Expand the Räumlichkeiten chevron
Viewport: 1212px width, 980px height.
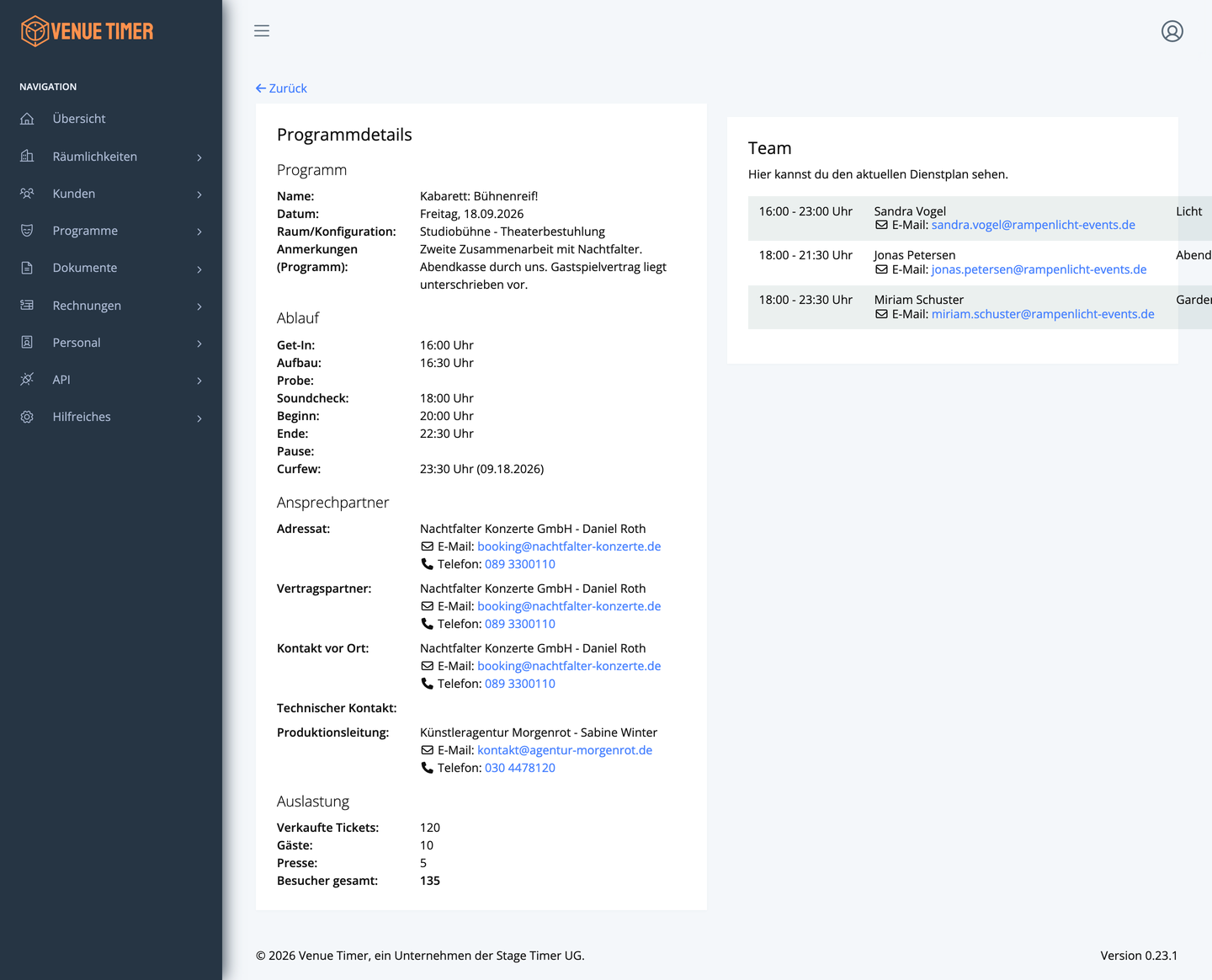coord(199,157)
